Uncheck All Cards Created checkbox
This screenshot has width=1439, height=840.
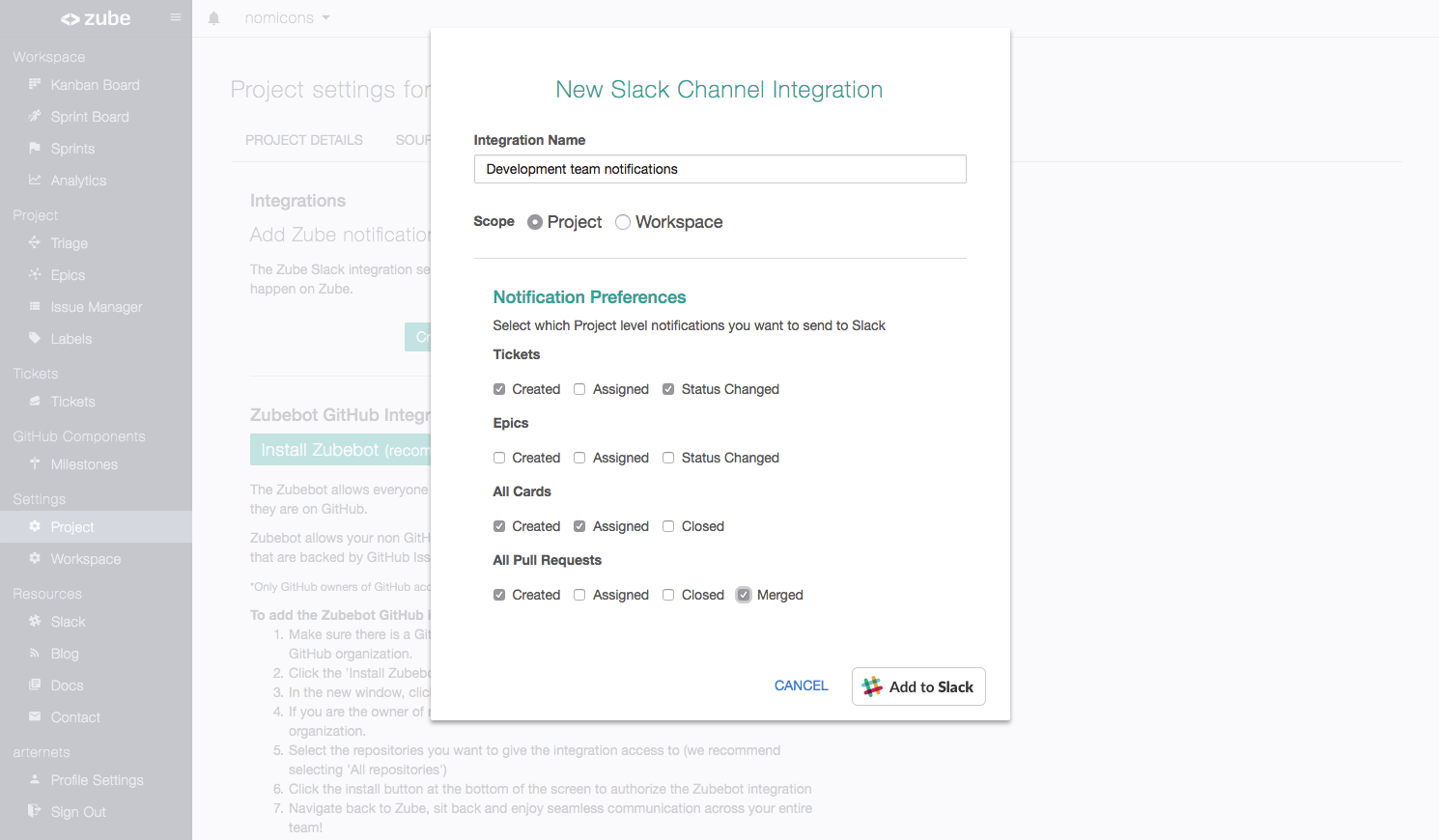click(499, 526)
